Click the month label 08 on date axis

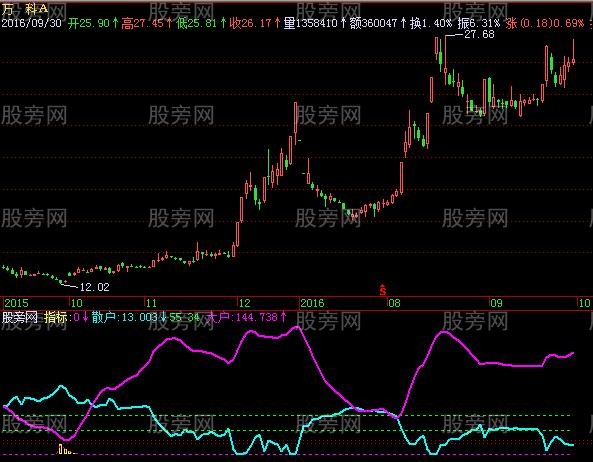(394, 303)
